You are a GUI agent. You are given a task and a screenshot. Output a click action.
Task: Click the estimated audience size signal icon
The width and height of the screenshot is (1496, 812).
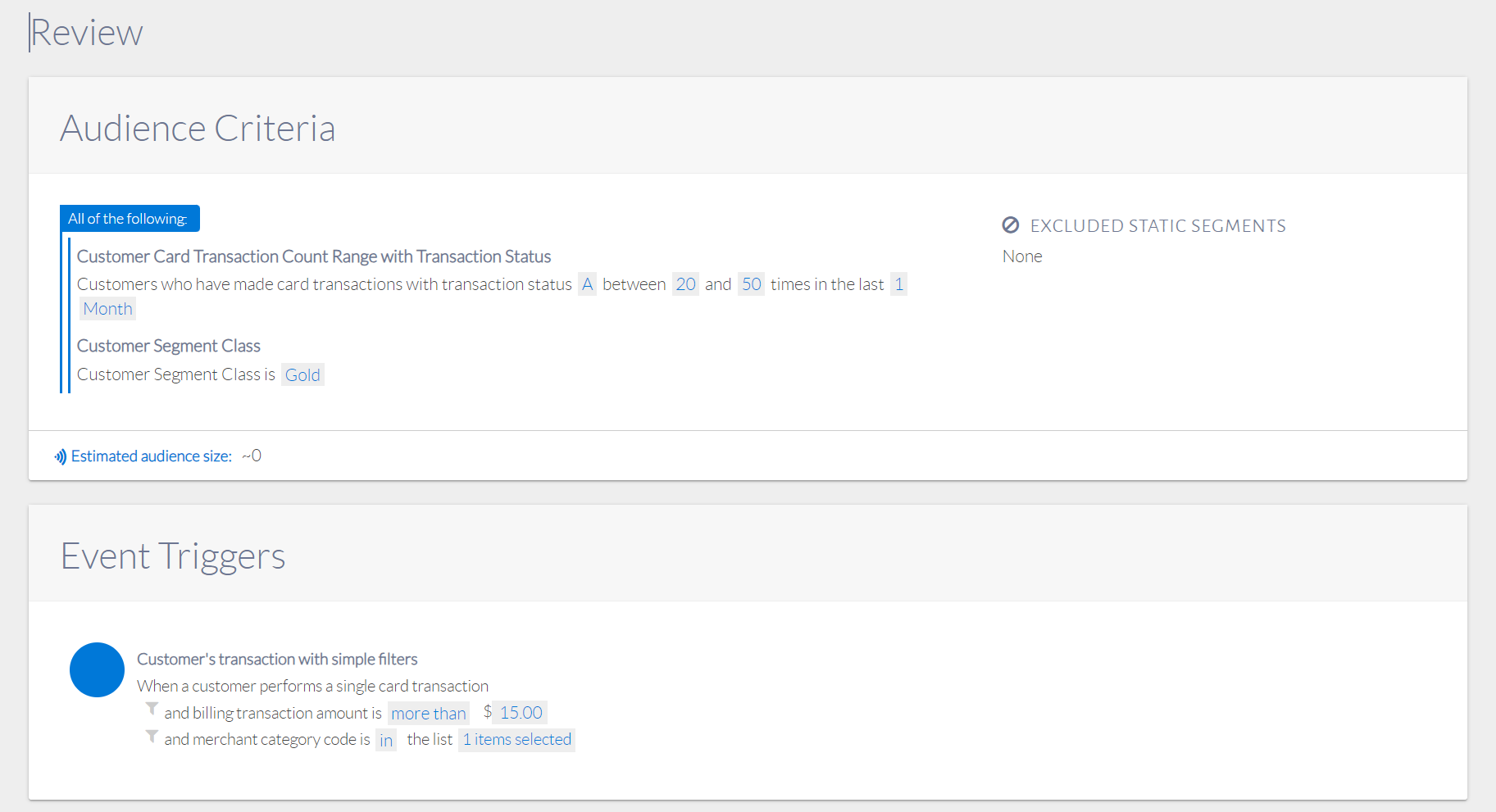61,456
